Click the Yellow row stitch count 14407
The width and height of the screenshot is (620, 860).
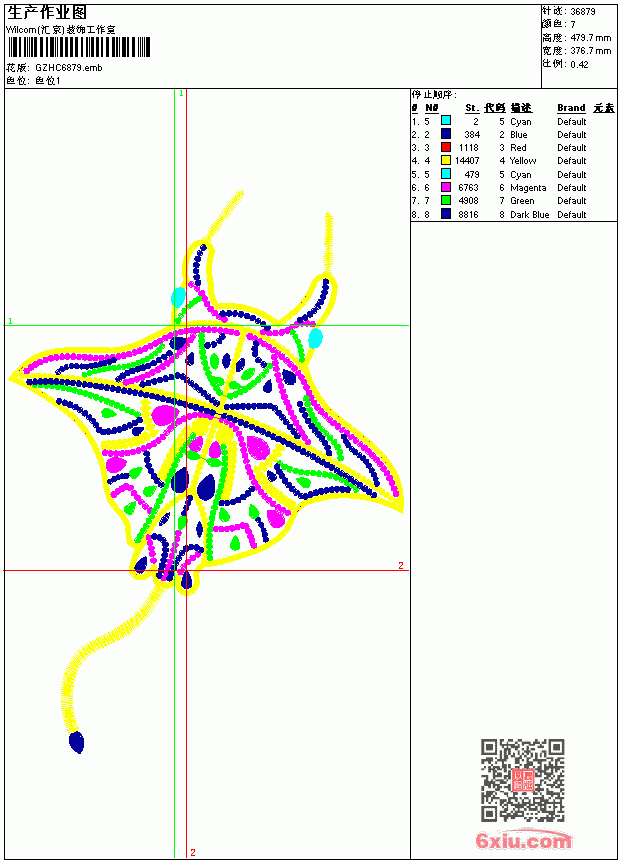click(467, 161)
